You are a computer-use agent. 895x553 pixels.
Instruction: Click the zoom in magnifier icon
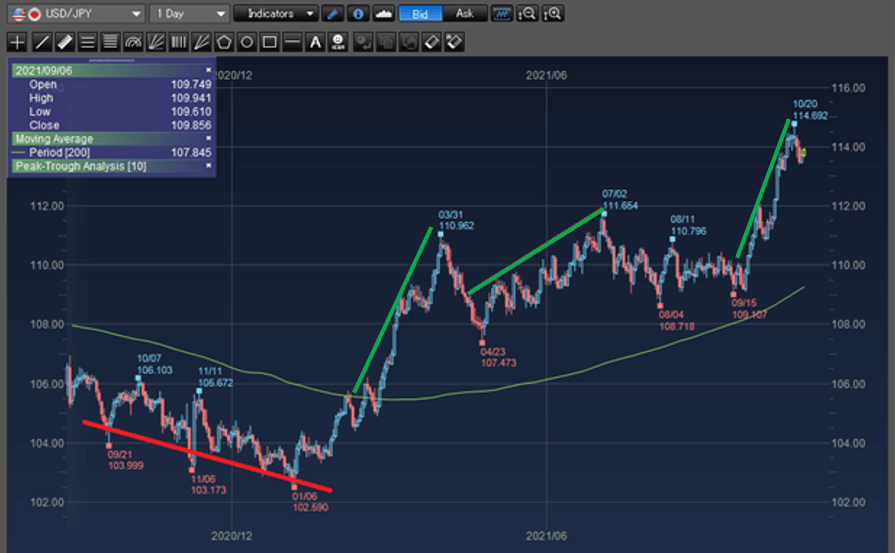tap(552, 14)
